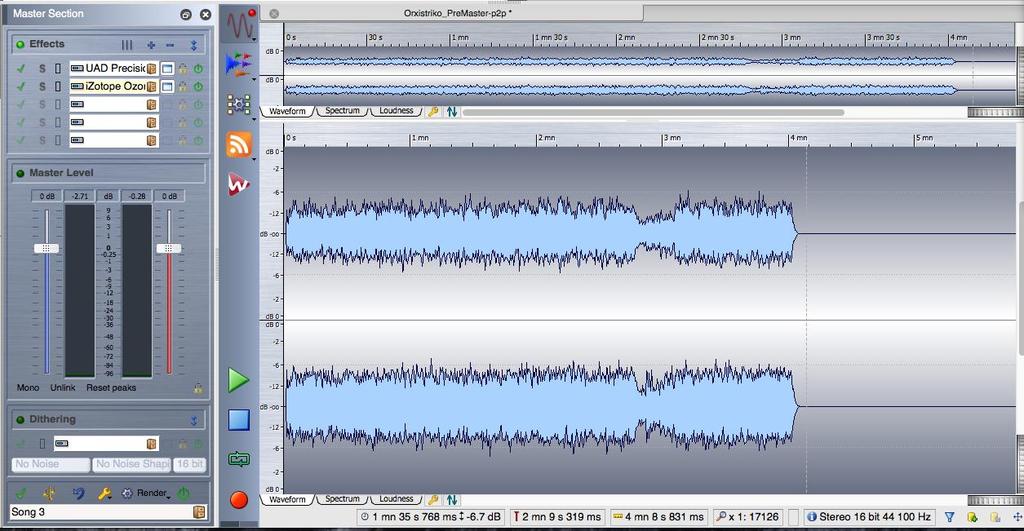Toggle loop playback with the green loop icon
The width and height of the screenshot is (1024, 531).
[239, 460]
